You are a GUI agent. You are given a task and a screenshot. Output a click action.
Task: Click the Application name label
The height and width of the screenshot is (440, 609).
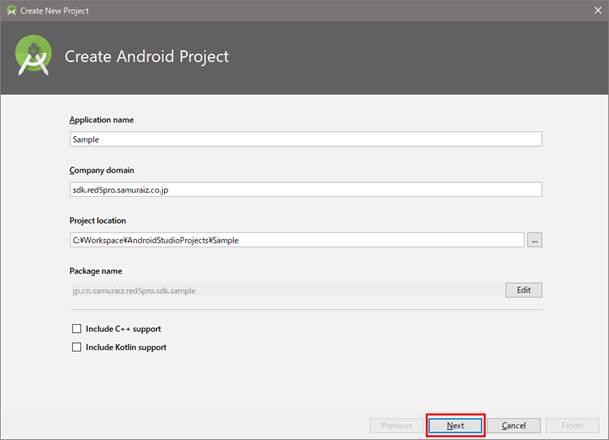(101, 120)
